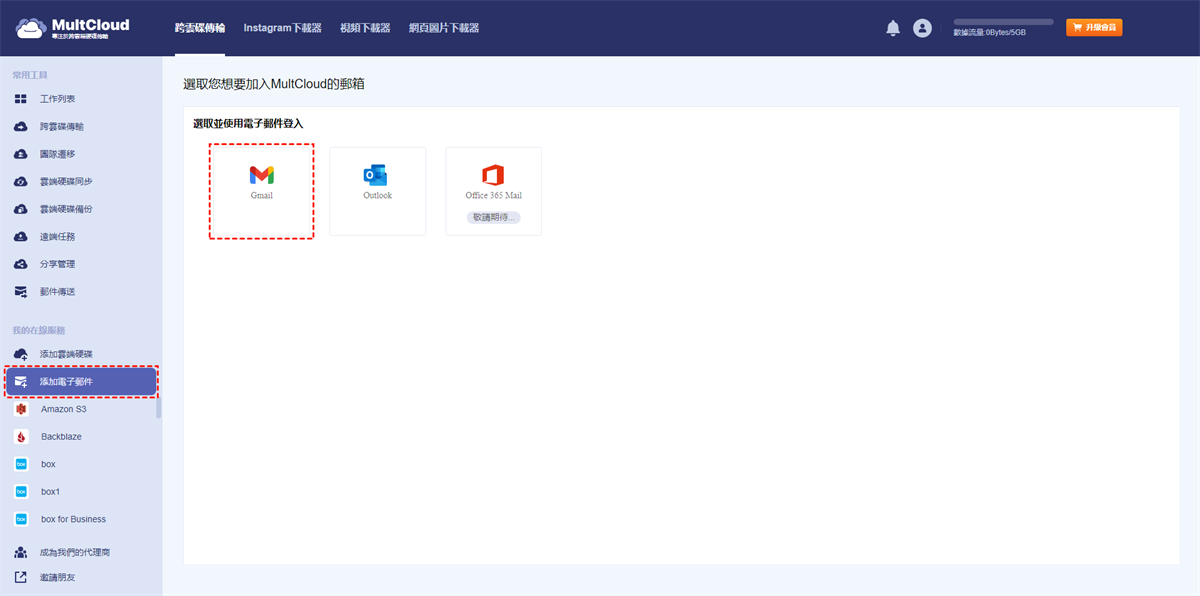Open the 視頻下載器 tab
This screenshot has height=596, width=1200.
[365, 28]
